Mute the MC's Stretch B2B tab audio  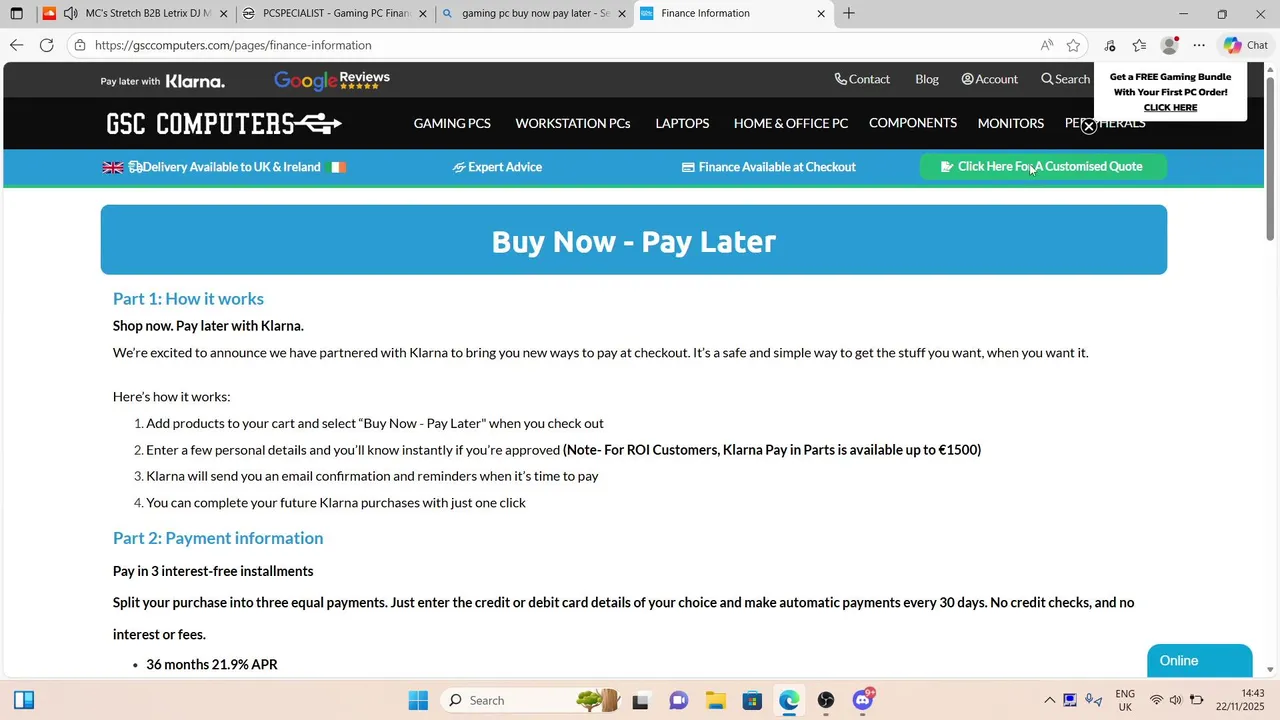(x=70, y=13)
